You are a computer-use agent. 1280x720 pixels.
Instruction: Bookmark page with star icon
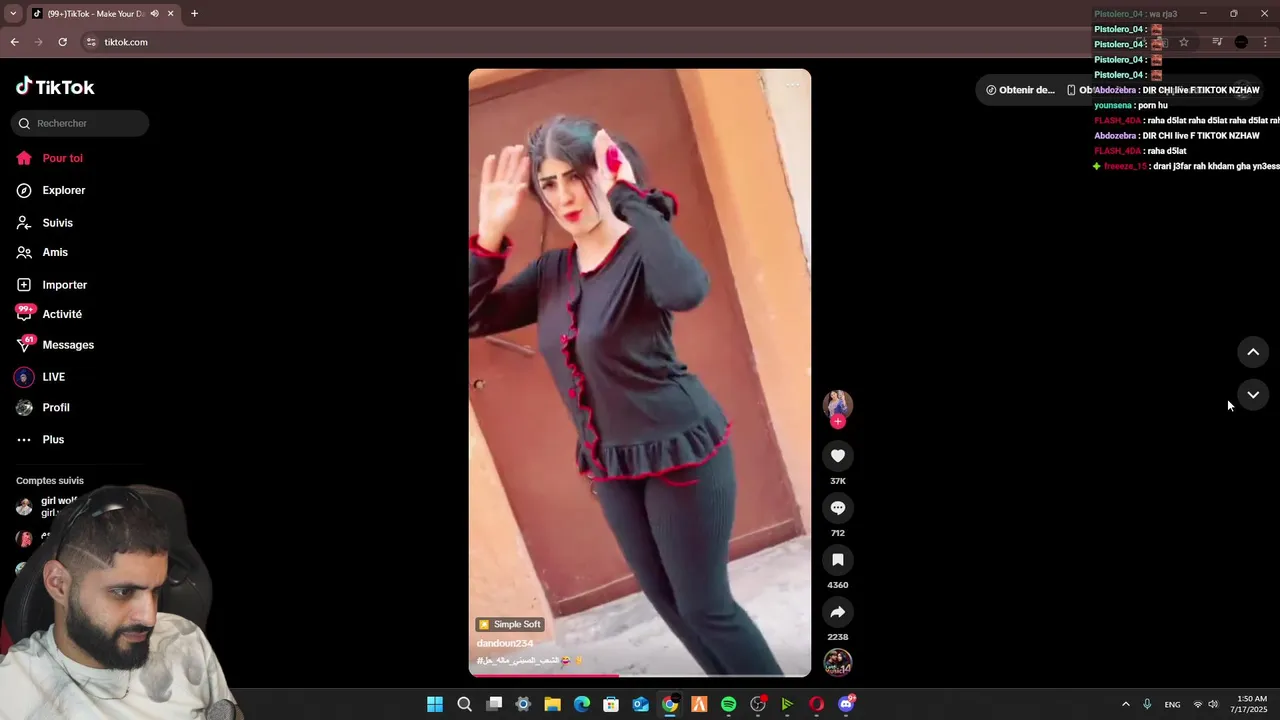point(1184,42)
